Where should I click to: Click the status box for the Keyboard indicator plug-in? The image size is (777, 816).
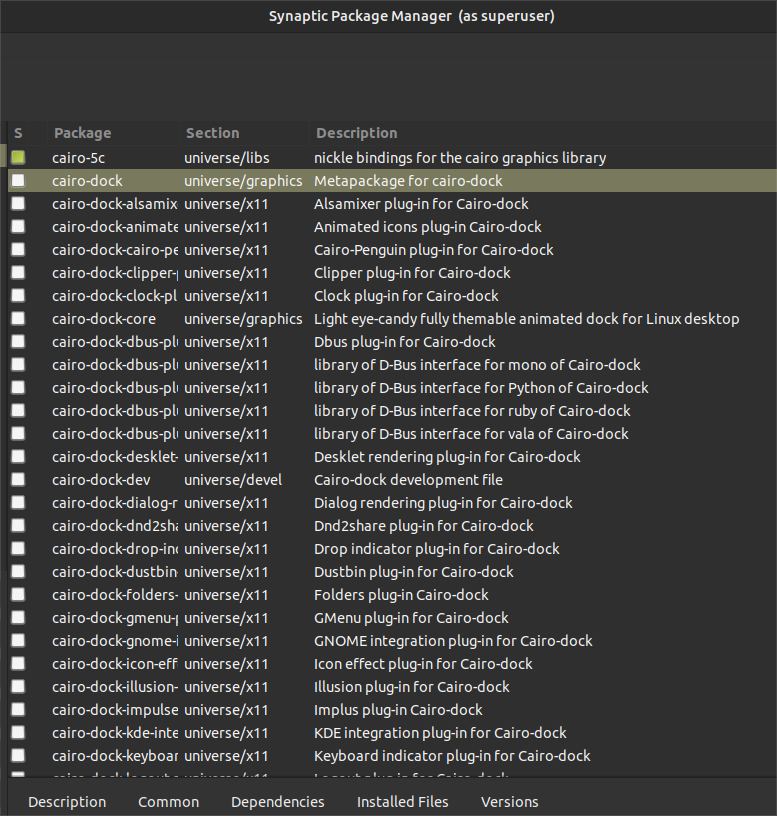(x=18, y=756)
